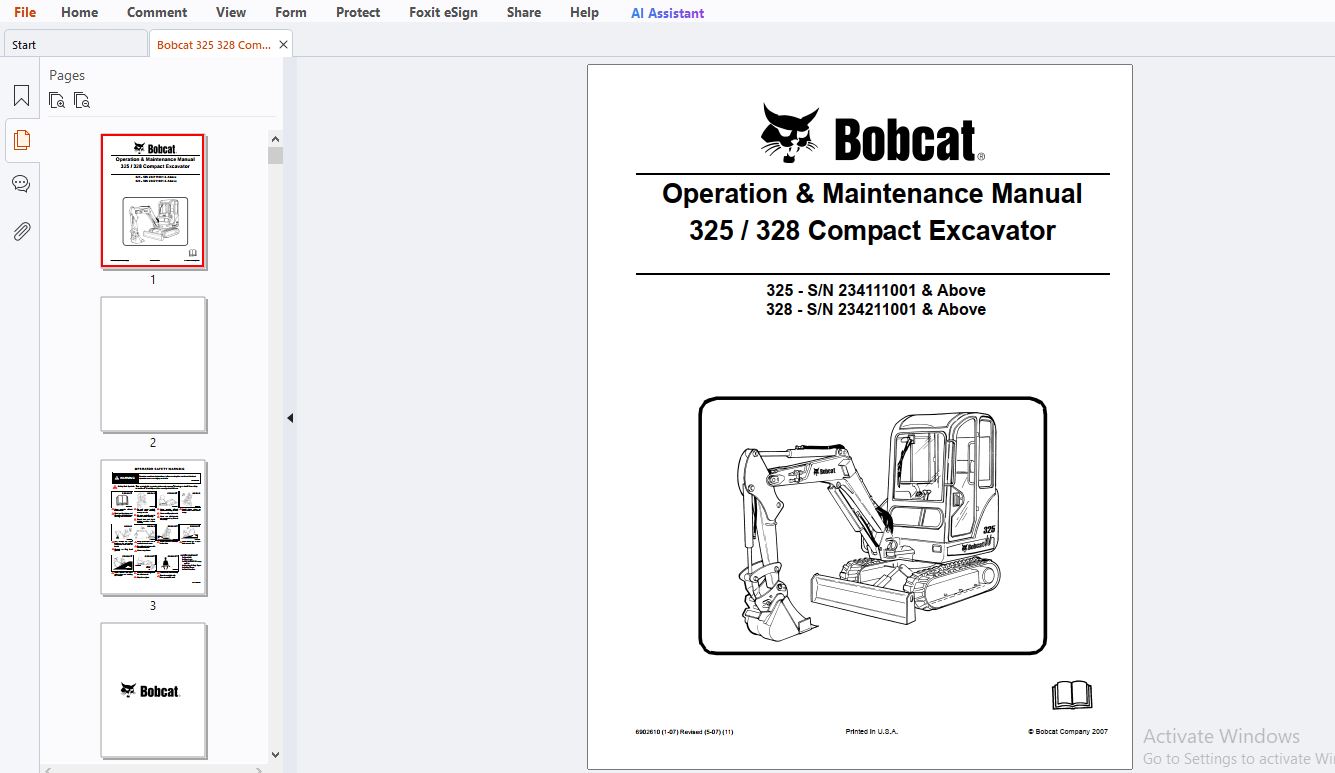Click the excavator illustration

(872, 526)
